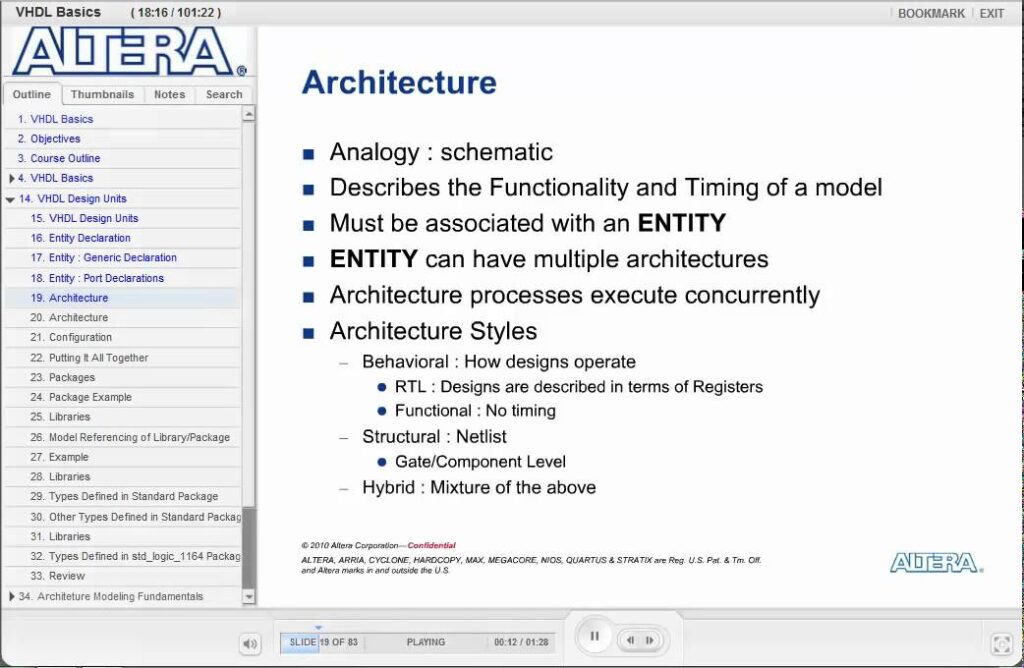Open the Search tab
Screen dimensions: 1024x668
pyautogui.click(x=224, y=94)
